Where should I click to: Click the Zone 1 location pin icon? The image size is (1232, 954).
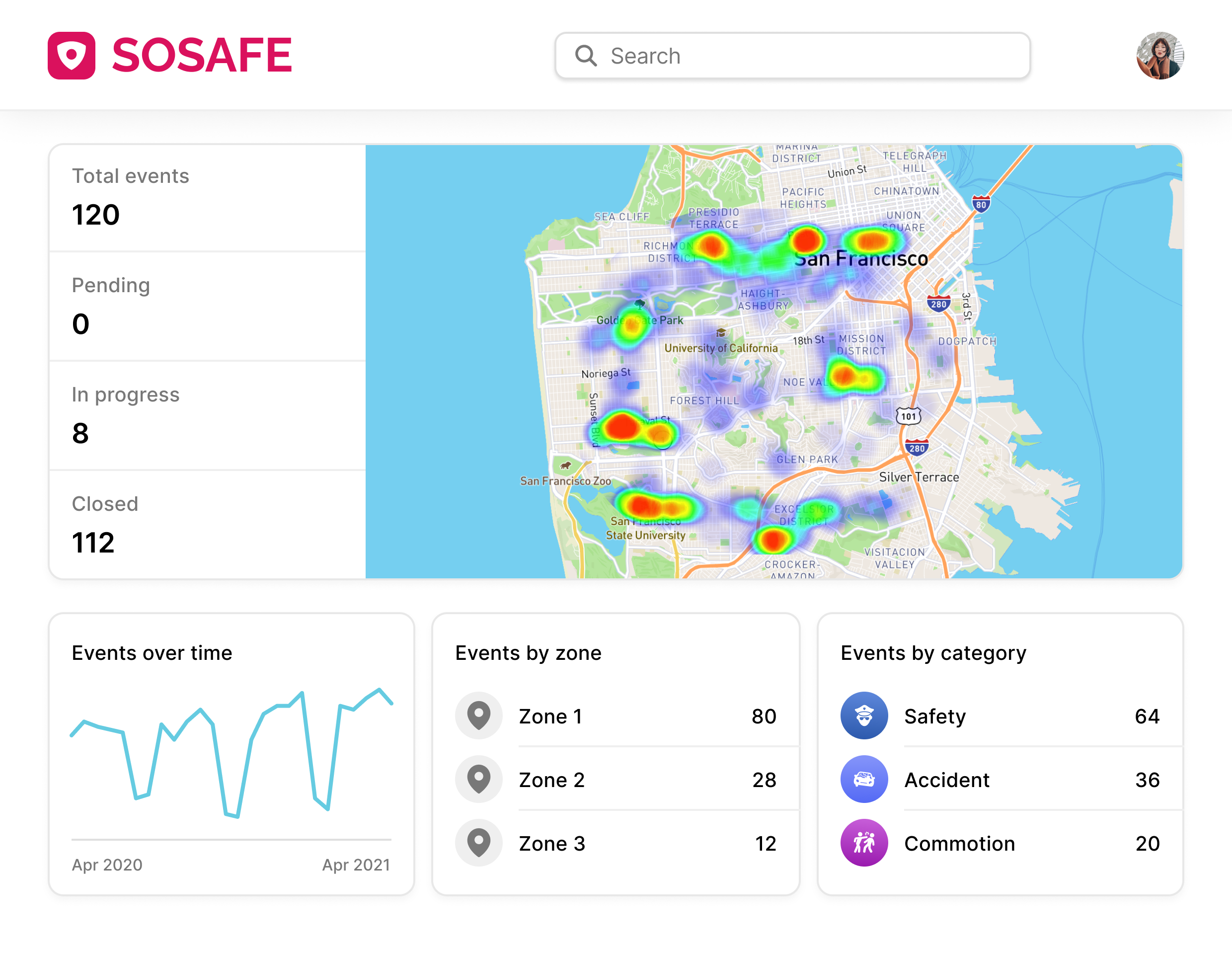pos(479,715)
